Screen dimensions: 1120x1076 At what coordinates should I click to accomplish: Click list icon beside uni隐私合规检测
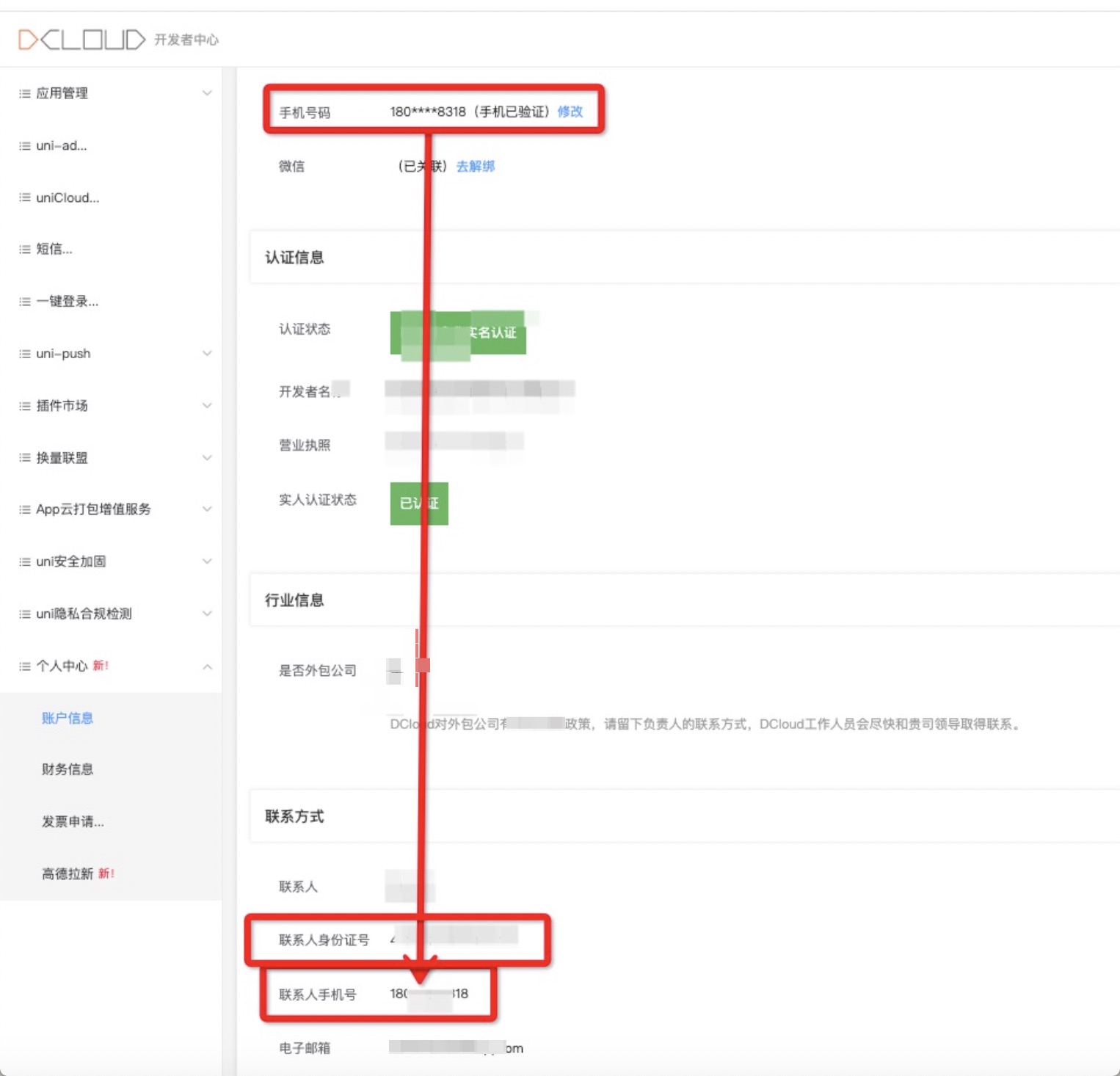coord(25,614)
